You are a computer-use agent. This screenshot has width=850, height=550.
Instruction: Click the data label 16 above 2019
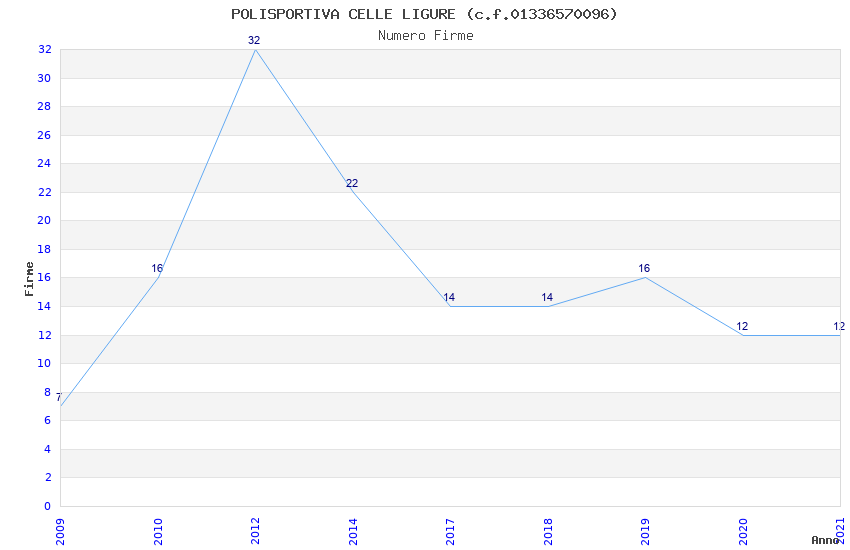click(x=644, y=268)
